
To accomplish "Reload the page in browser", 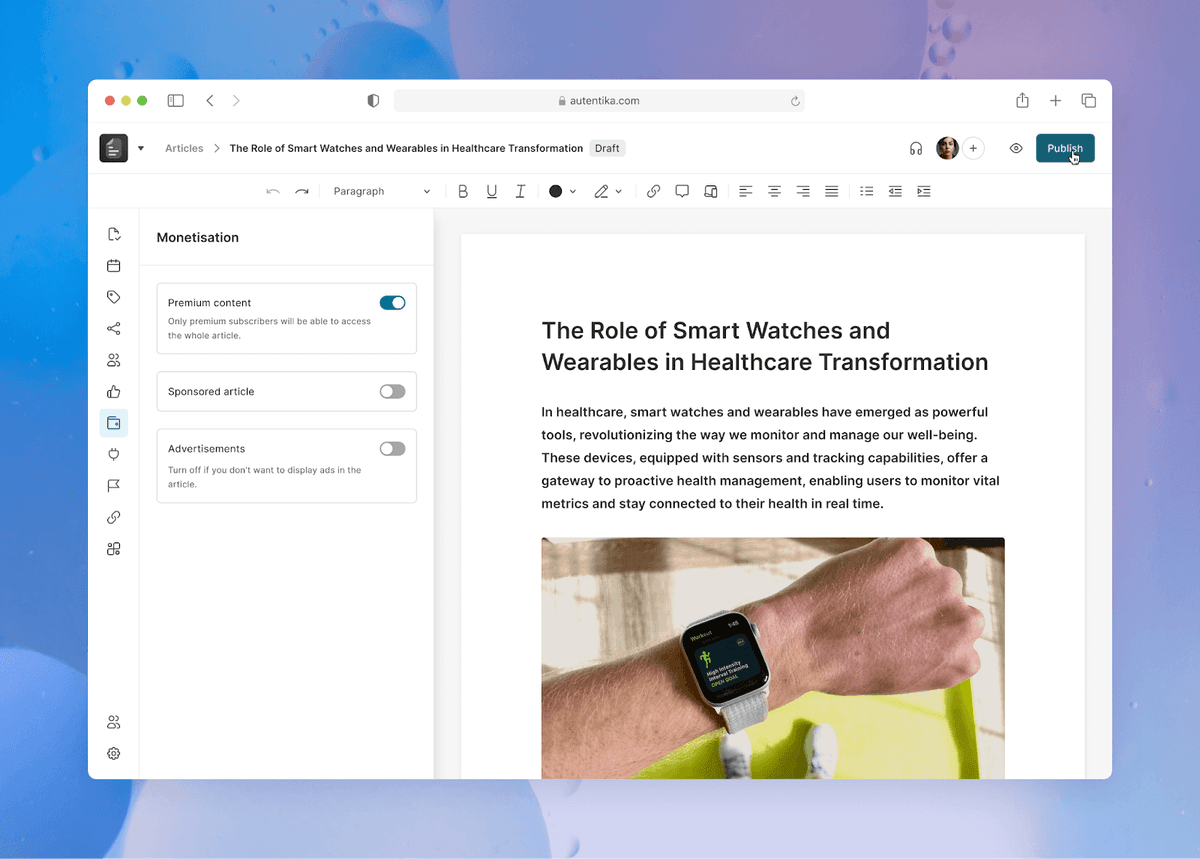I will click(795, 101).
